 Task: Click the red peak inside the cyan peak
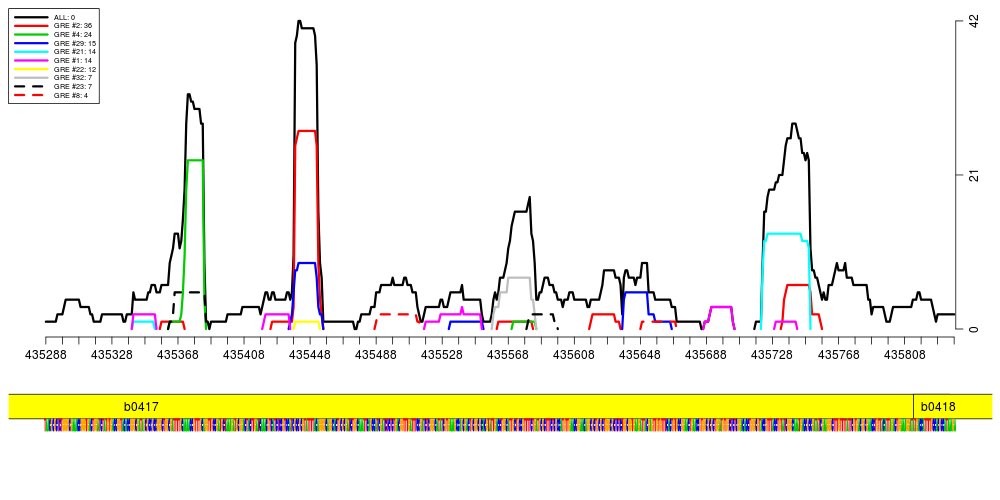point(797,285)
